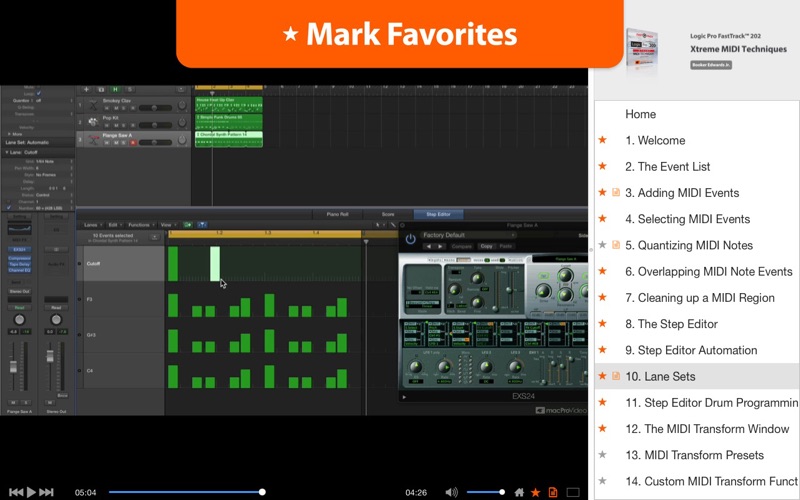Toggle star for 11. Step Editor Drum Programming
This screenshot has height=500, width=800.
click(x=603, y=402)
